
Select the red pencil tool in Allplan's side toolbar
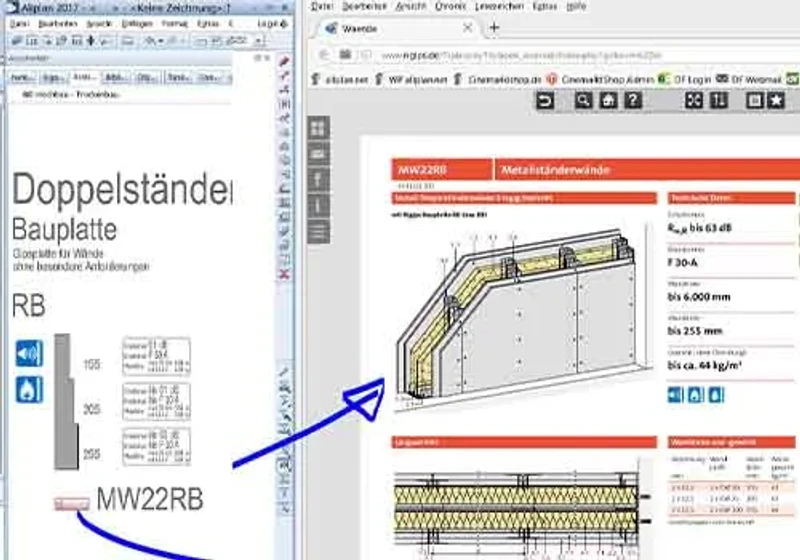pos(285,62)
